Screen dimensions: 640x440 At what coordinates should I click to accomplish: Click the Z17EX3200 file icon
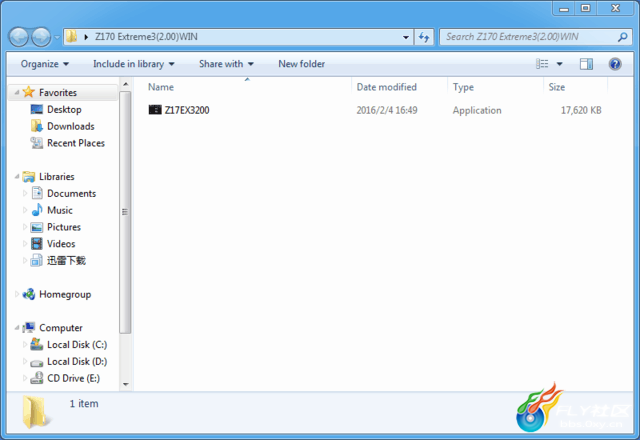tap(155, 110)
